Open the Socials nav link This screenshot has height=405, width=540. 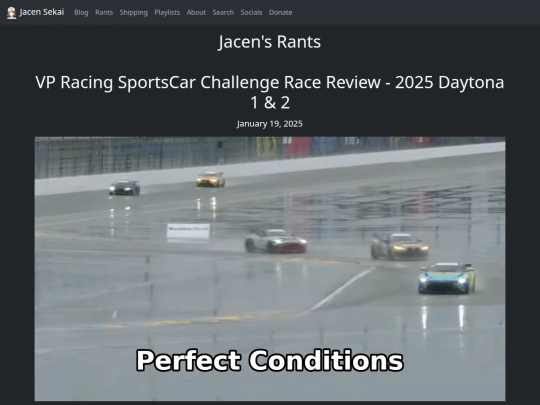tap(251, 13)
